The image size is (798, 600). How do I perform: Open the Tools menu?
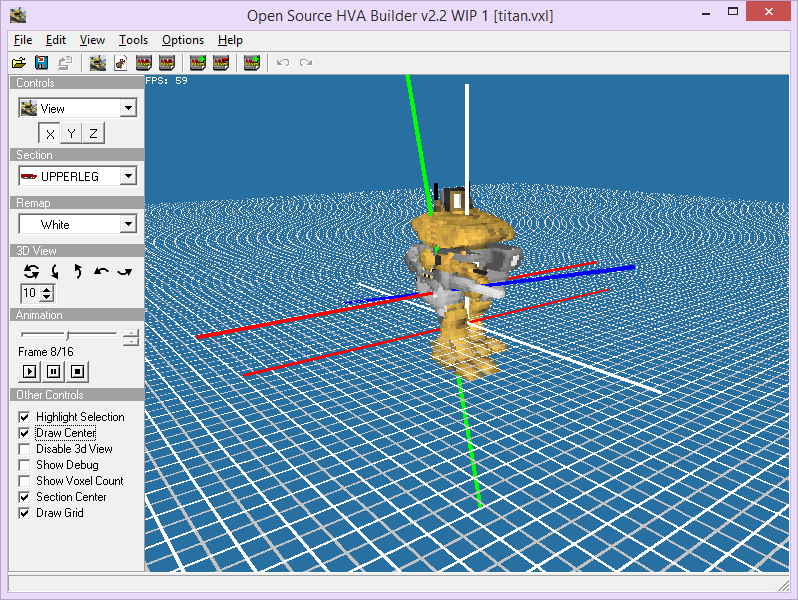[x=133, y=40]
